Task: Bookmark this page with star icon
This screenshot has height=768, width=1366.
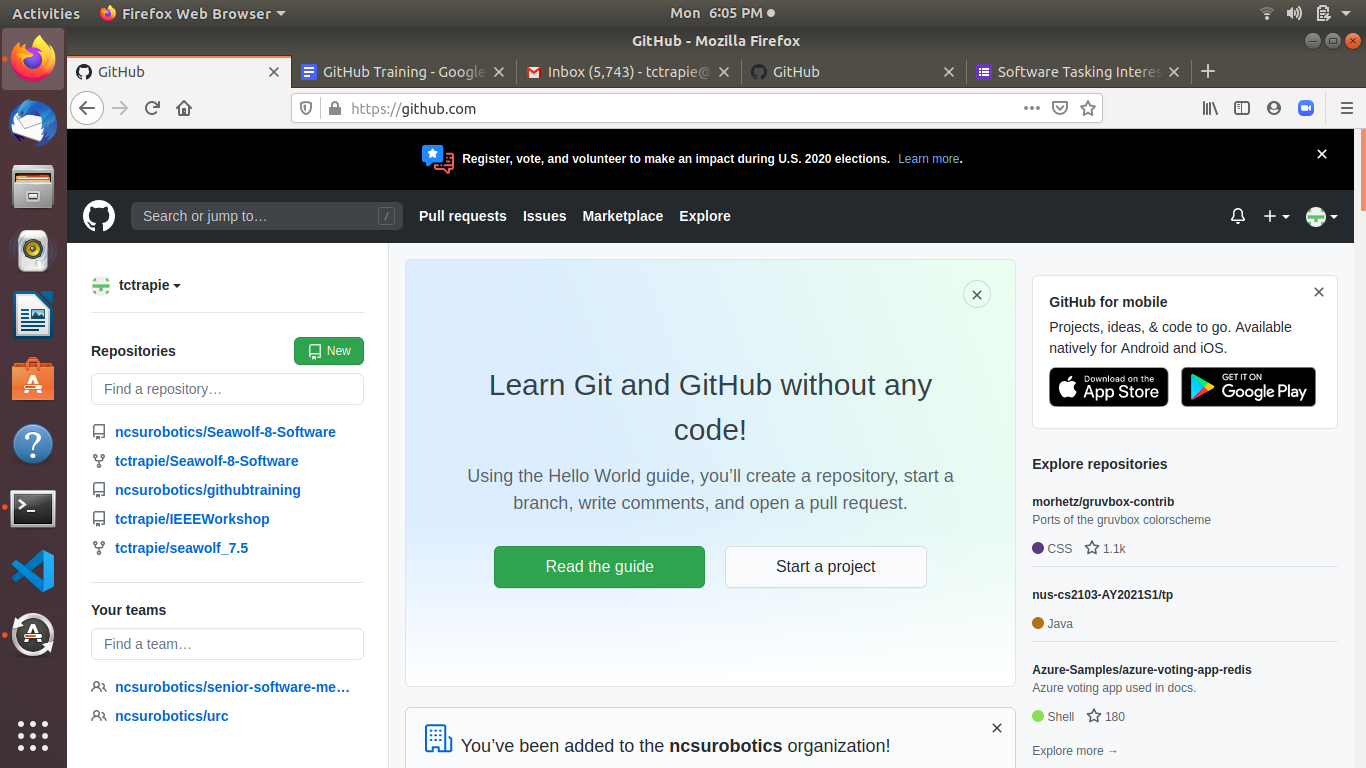Action: pos(1088,108)
